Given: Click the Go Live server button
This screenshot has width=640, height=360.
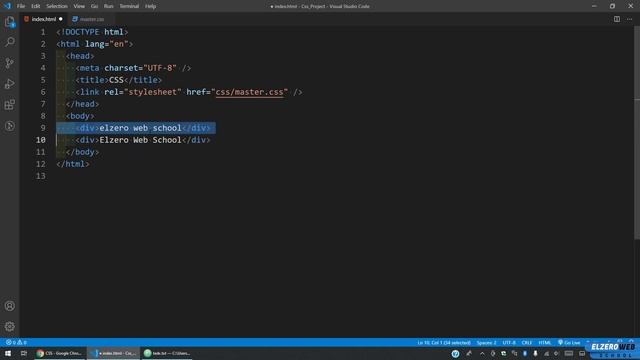Looking at the screenshot, I should (x=569, y=342).
